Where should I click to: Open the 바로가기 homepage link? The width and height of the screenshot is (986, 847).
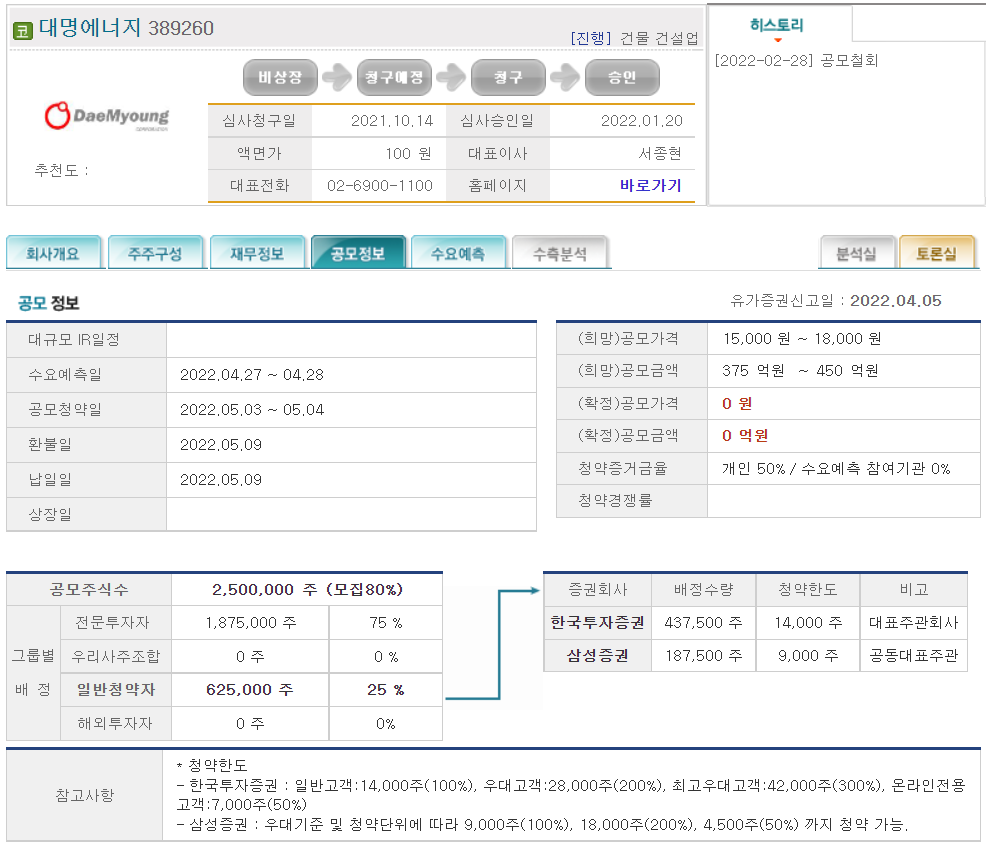click(650, 185)
